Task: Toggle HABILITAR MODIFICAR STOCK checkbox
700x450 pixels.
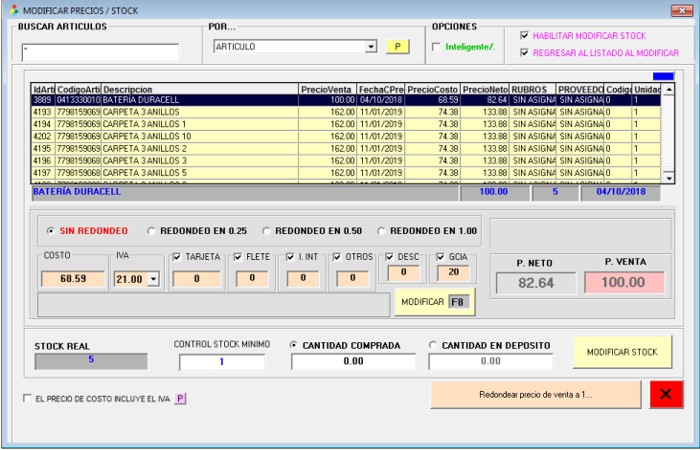Action: pyautogui.click(x=524, y=36)
